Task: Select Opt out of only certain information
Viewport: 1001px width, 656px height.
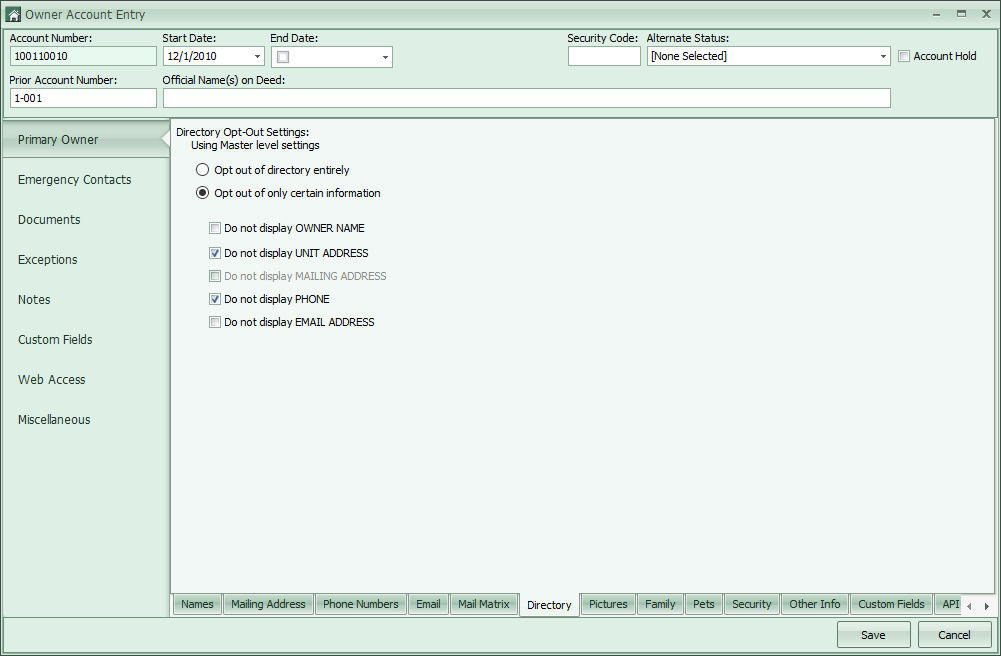Action: click(202, 193)
